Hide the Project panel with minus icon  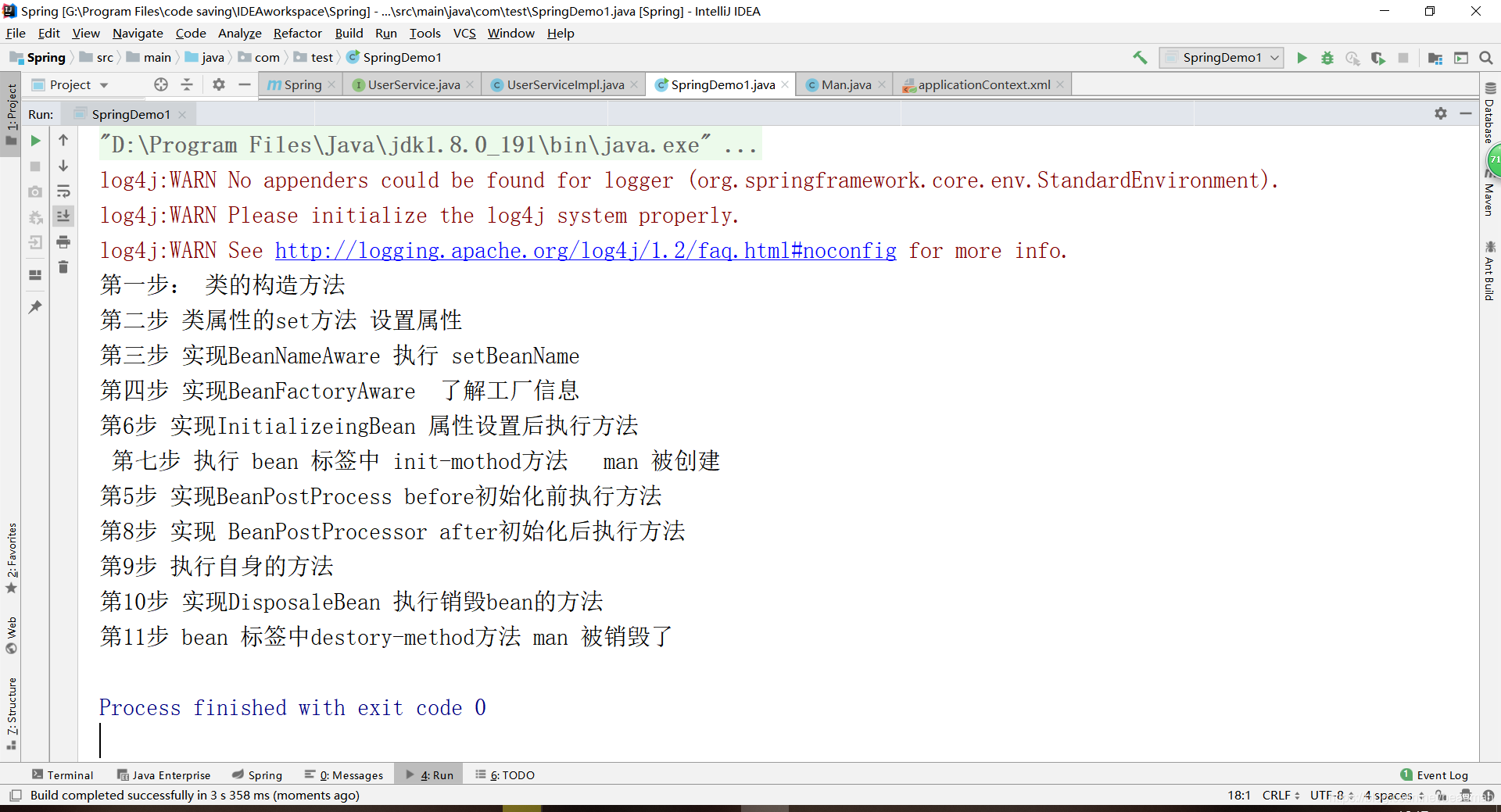[245, 84]
